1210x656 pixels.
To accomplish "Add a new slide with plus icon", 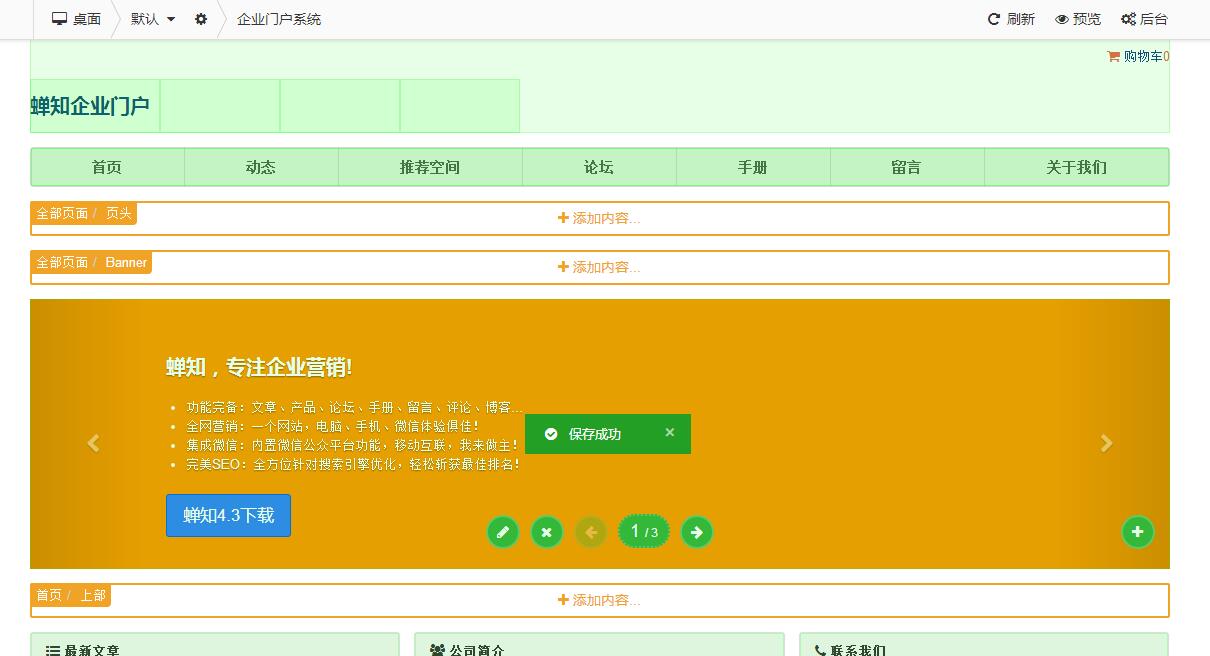I will tap(1137, 532).
